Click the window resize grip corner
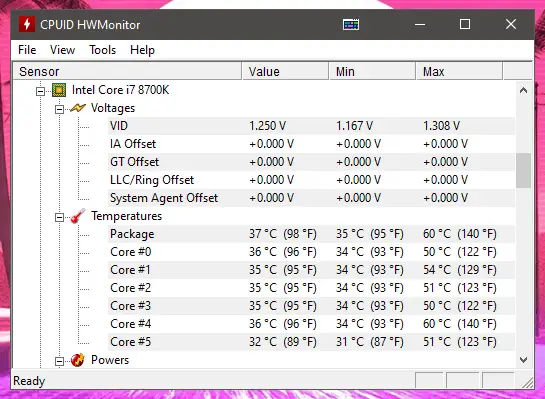 [527, 383]
